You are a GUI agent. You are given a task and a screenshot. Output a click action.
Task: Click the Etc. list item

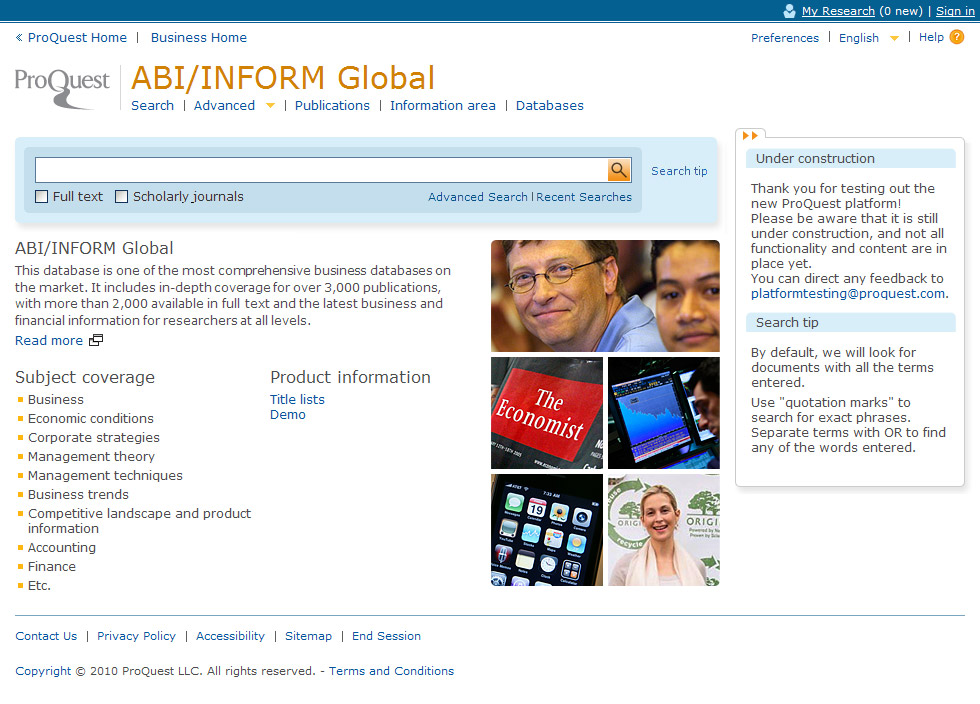pos(39,586)
